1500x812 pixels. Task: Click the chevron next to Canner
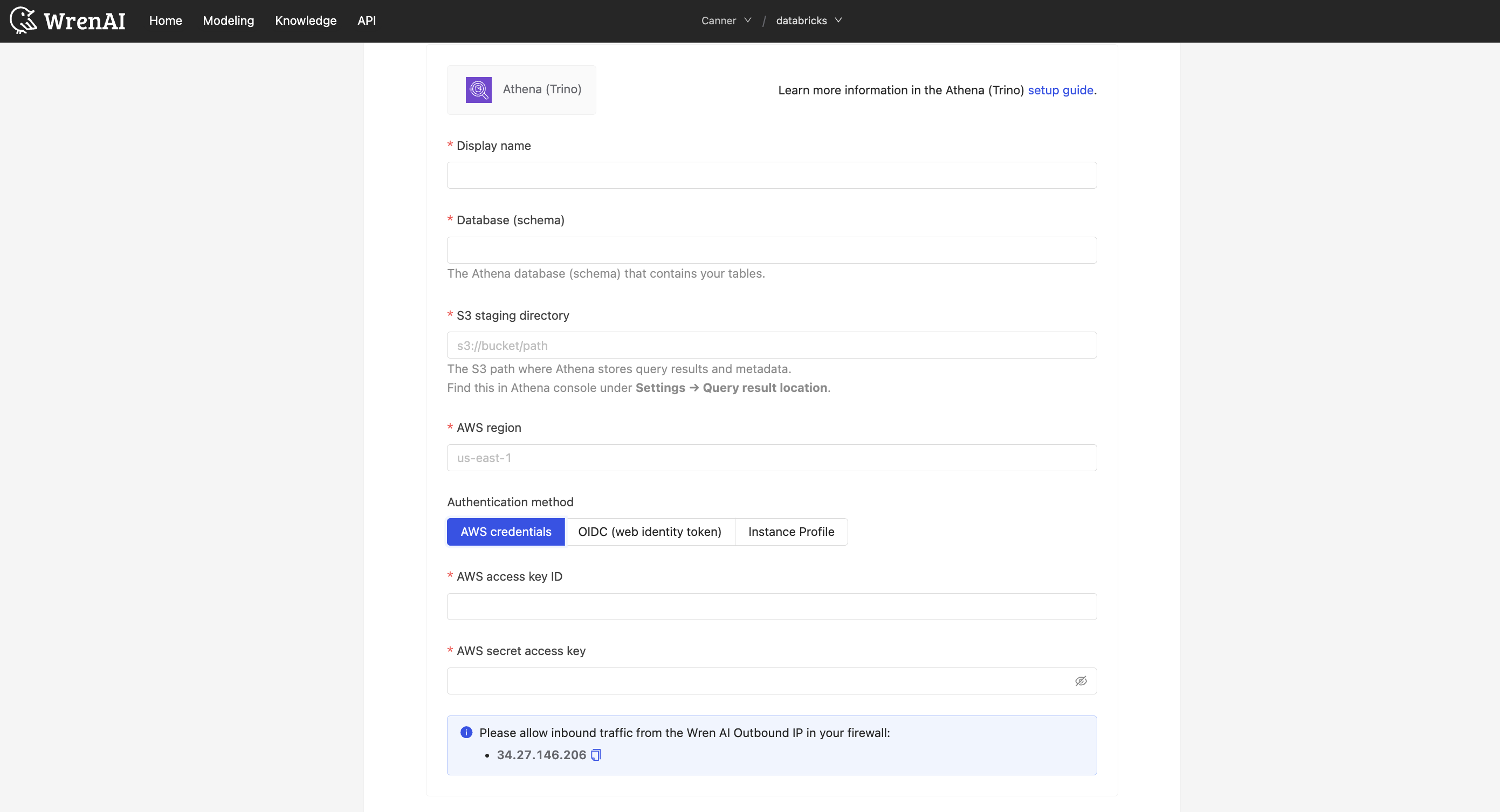pos(748,20)
